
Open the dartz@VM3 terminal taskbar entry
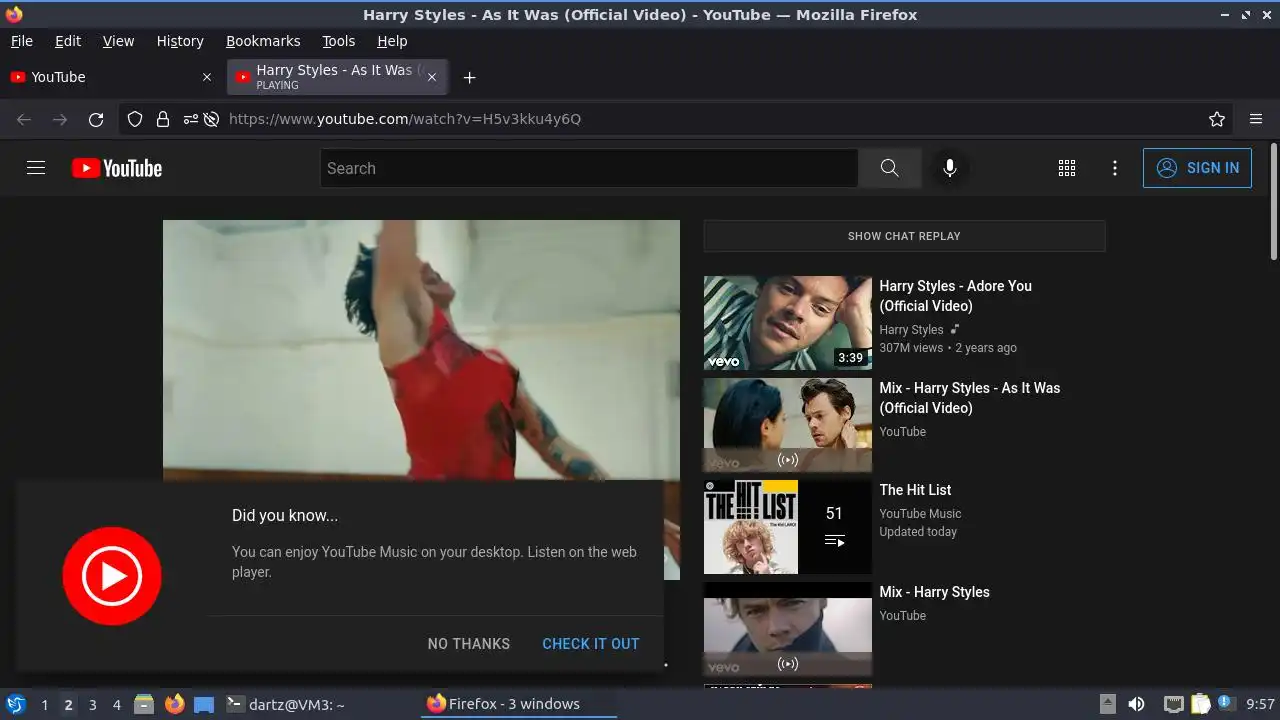coord(286,704)
